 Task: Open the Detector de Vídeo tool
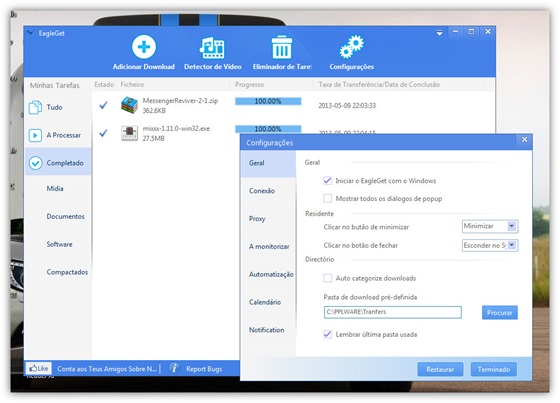(212, 52)
